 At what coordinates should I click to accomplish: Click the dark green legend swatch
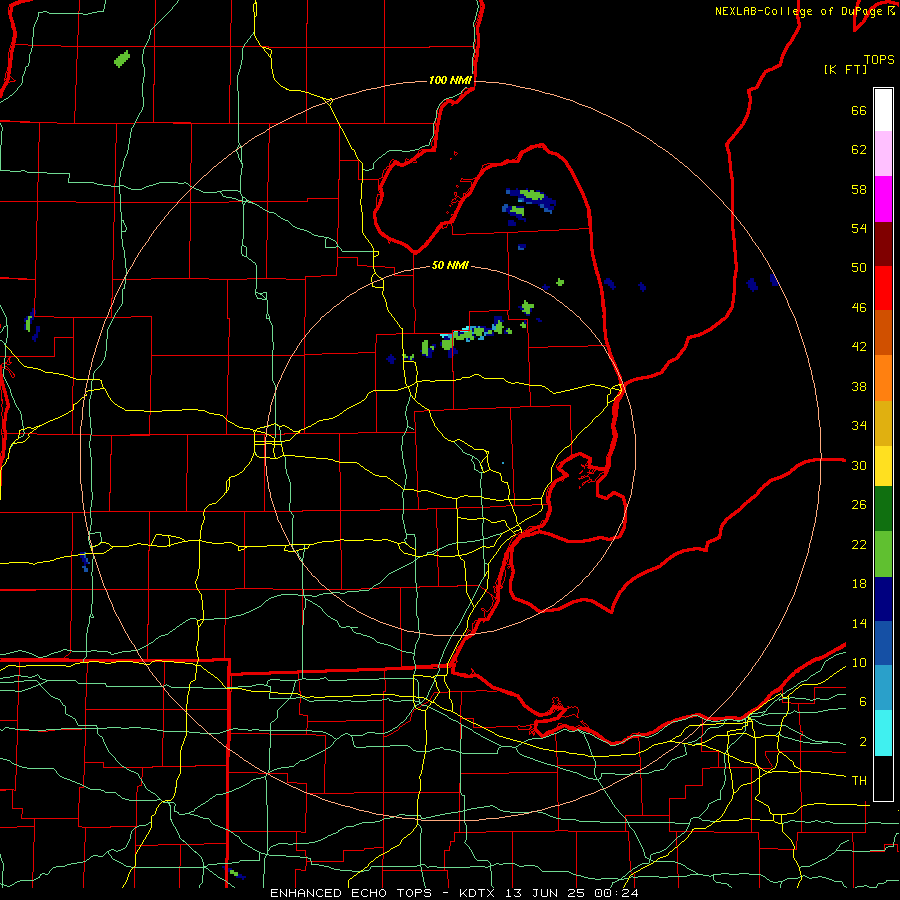click(x=883, y=509)
